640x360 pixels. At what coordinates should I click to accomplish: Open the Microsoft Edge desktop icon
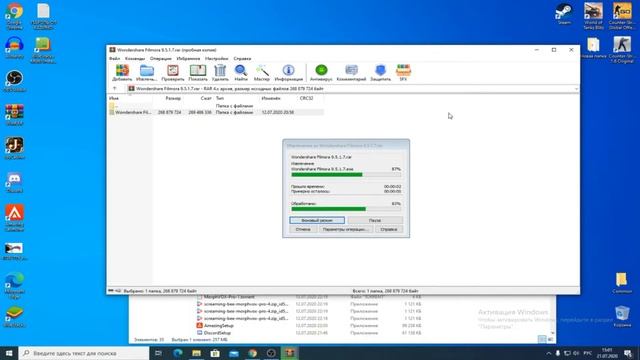pyautogui.click(x=15, y=285)
